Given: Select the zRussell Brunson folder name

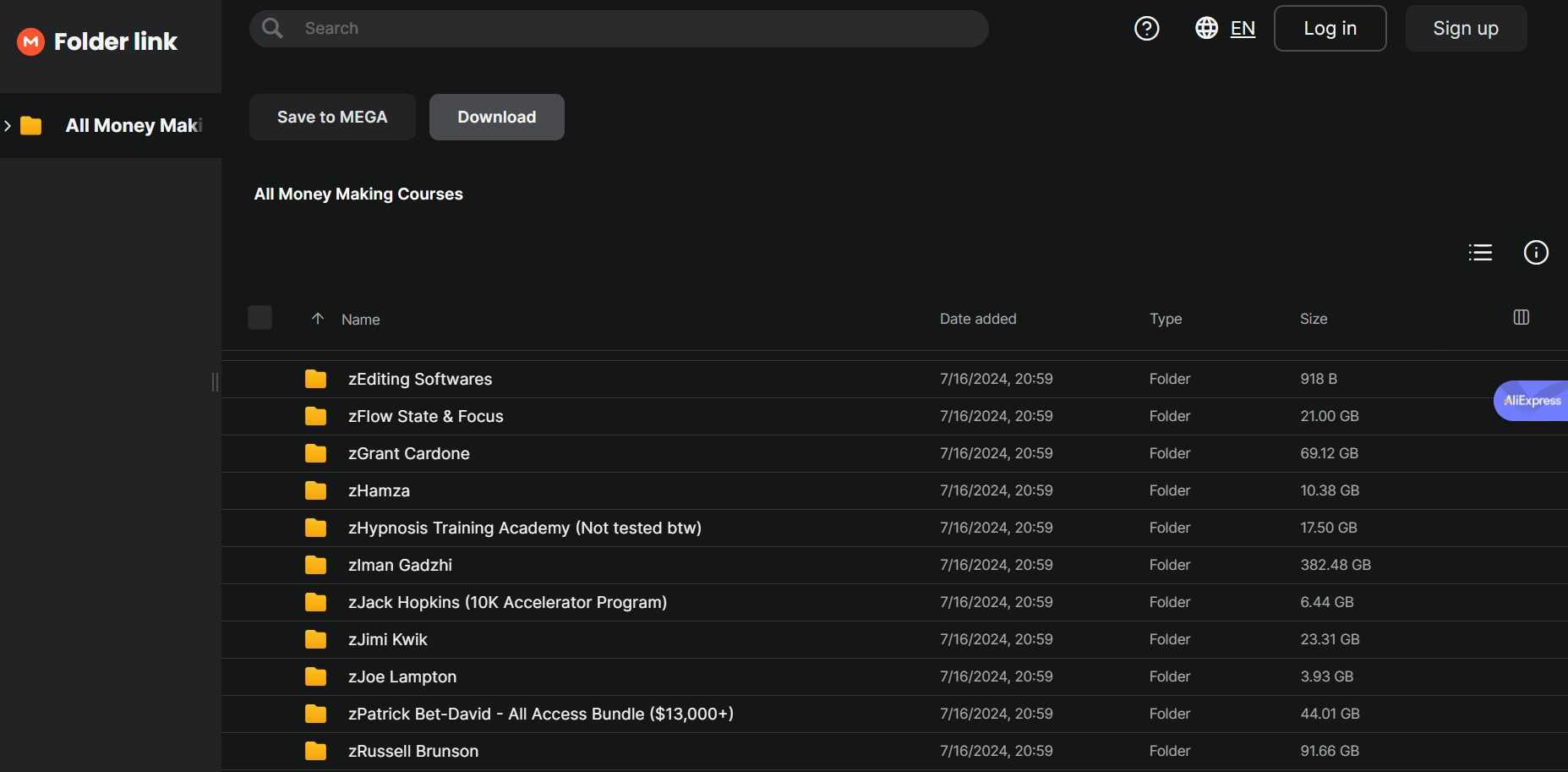Looking at the screenshot, I should [413, 751].
